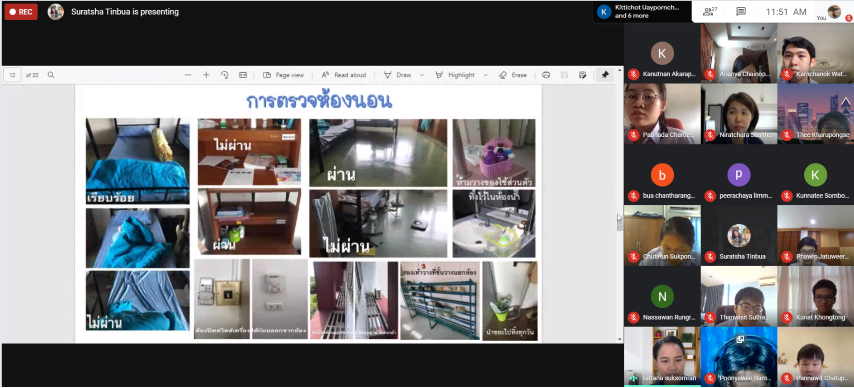Click the page number input field
This screenshot has height=388, width=854.
13,75
